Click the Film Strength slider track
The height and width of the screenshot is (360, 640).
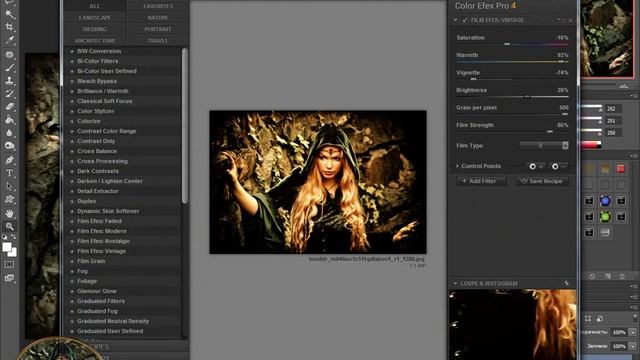pyautogui.click(x=512, y=131)
